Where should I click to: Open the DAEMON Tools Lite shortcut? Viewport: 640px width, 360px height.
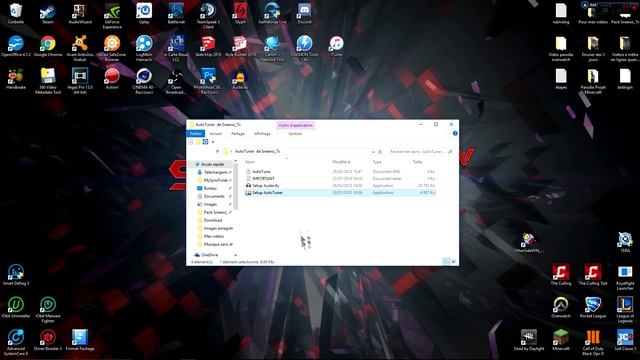point(304,48)
